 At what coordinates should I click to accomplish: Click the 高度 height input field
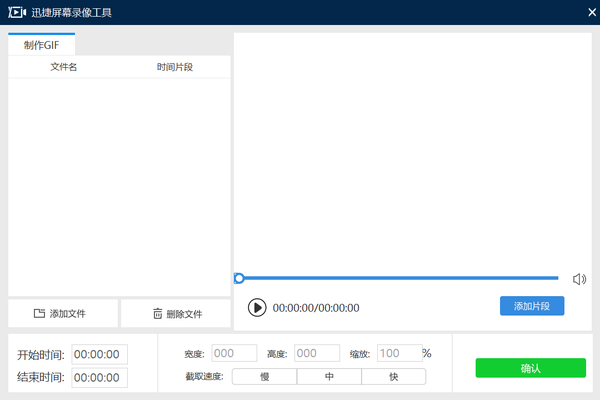pos(317,353)
